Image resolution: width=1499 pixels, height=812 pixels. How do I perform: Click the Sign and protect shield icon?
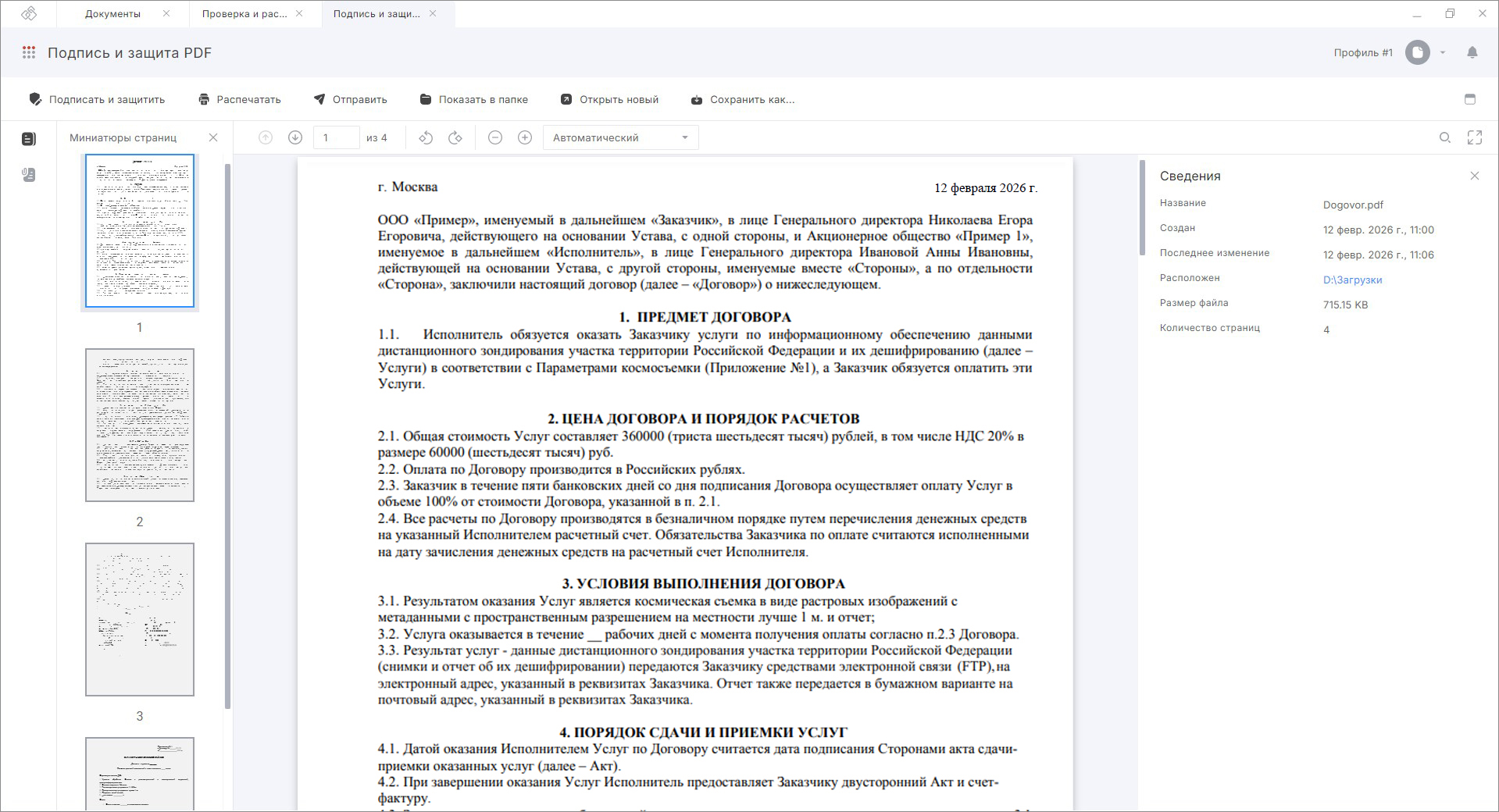35,99
